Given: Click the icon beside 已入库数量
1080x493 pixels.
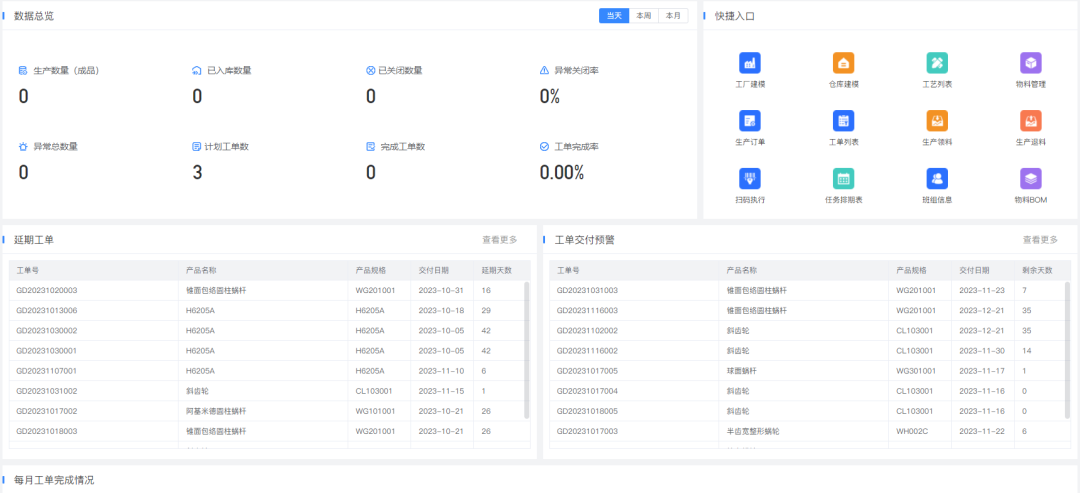Looking at the screenshot, I should [x=196, y=70].
